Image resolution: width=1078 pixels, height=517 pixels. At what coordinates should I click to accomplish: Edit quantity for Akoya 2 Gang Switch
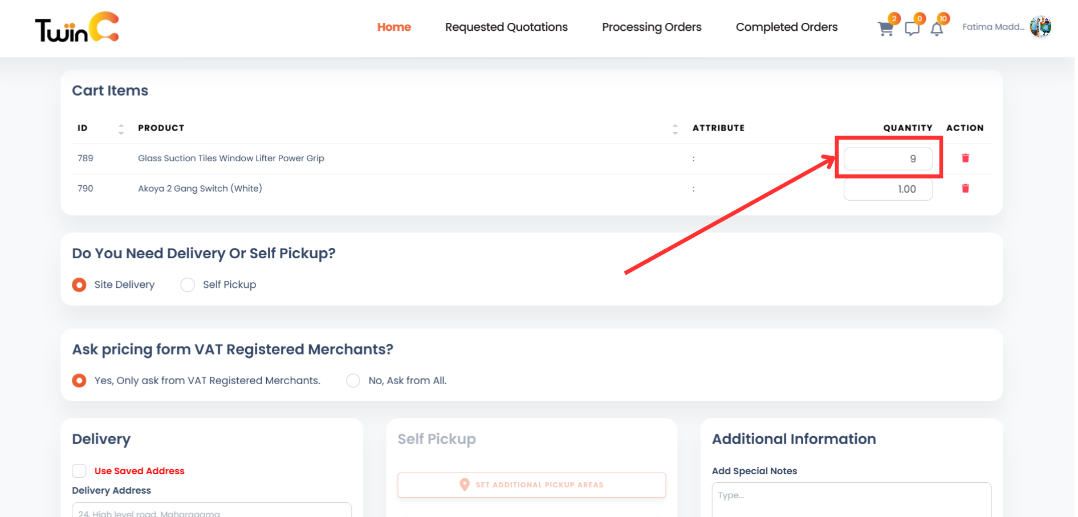[x=888, y=189]
